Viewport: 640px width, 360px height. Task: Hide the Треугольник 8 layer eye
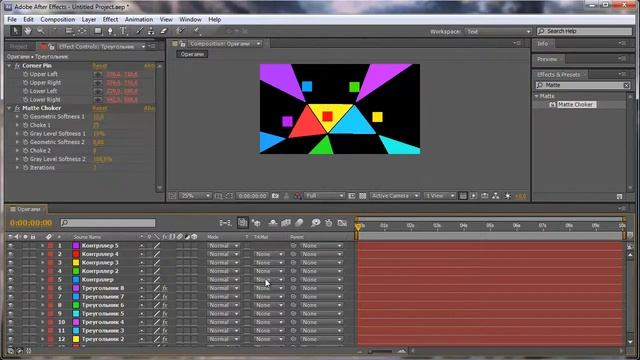pyautogui.click(x=11, y=288)
